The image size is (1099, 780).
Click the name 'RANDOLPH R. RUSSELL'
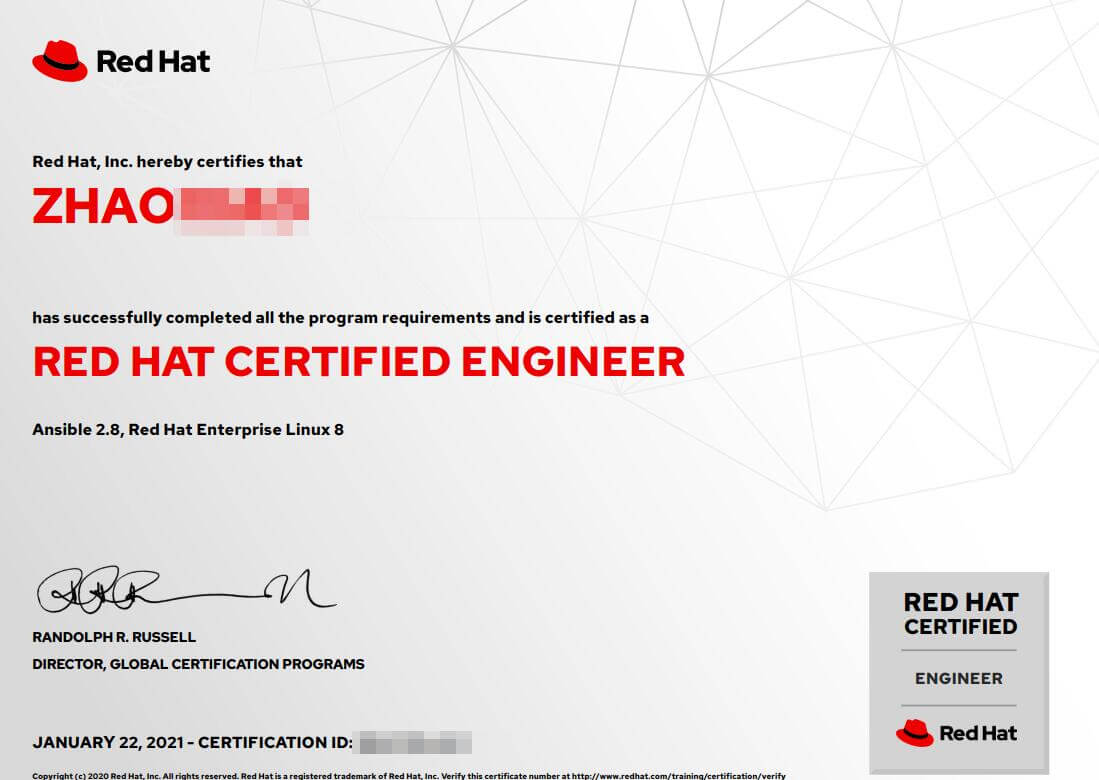tap(114, 637)
